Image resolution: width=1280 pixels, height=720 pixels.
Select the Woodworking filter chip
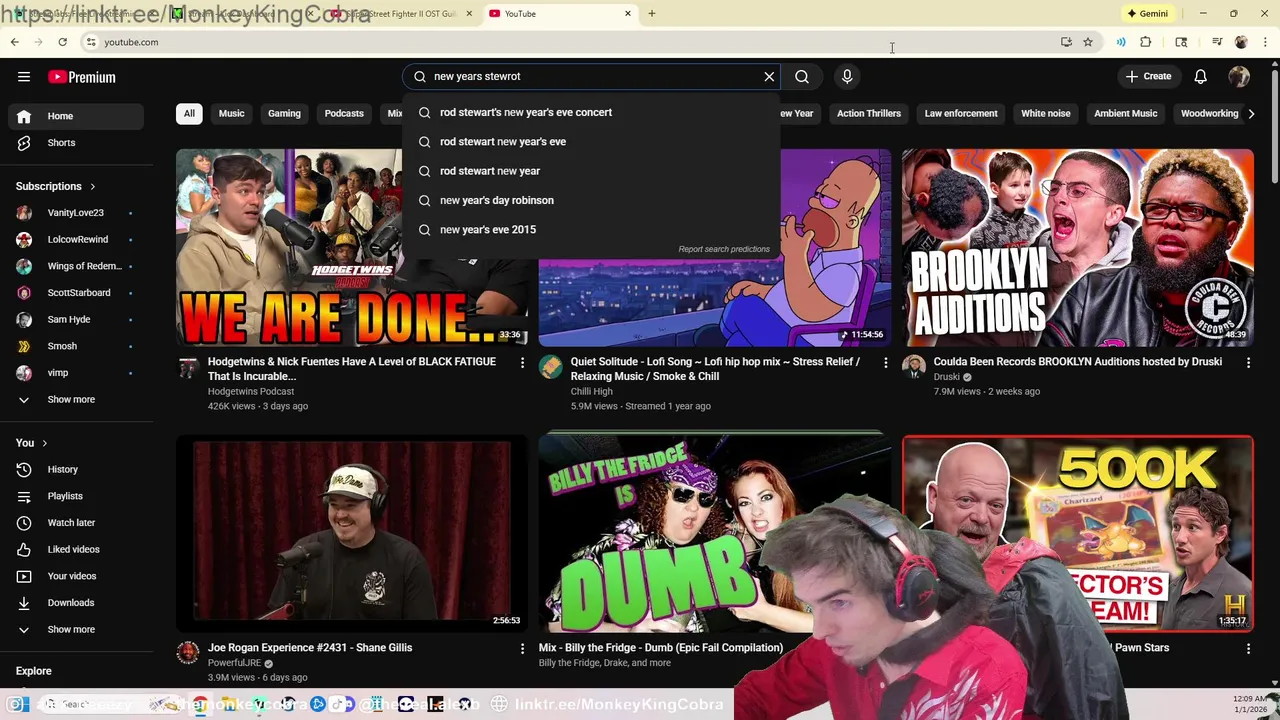1209,113
